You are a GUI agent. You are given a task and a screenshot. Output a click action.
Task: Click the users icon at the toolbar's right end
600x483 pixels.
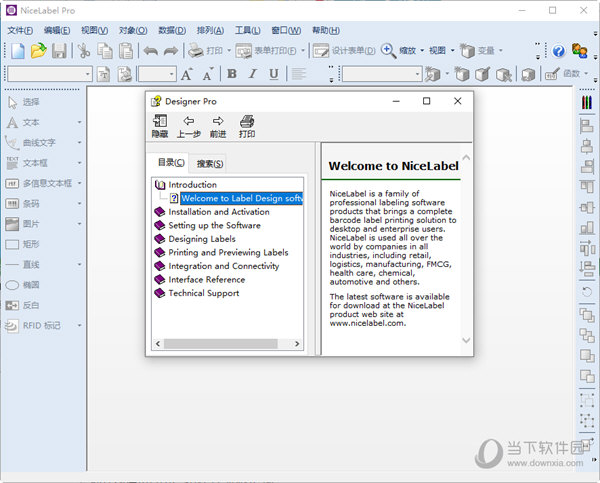pos(580,51)
